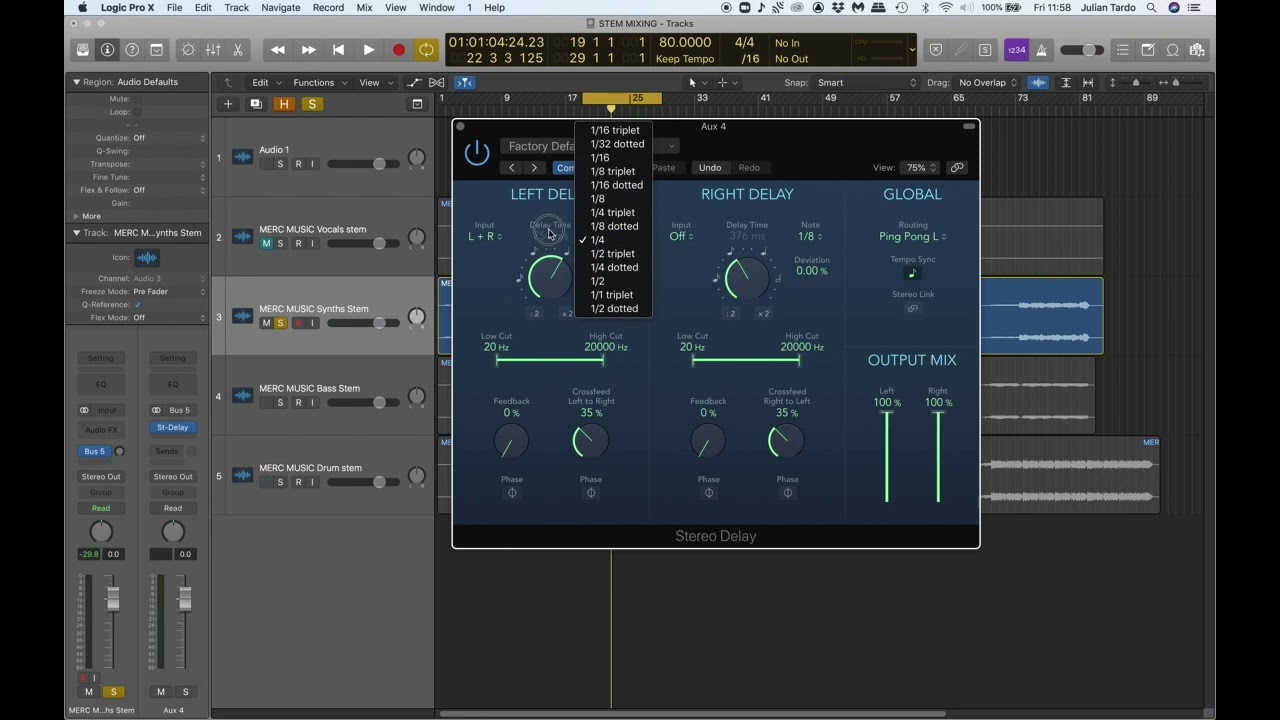The height and width of the screenshot is (720, 1280).
Task: Toggle the Catch Playhead button
Action: point(465,83)
